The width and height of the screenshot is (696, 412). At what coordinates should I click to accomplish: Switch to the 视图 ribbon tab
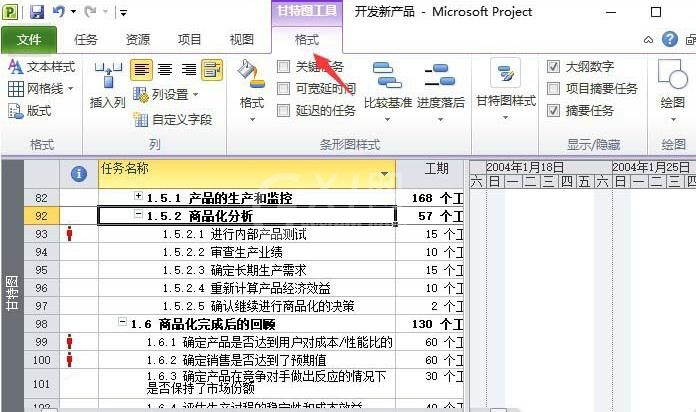pos(241,40)
